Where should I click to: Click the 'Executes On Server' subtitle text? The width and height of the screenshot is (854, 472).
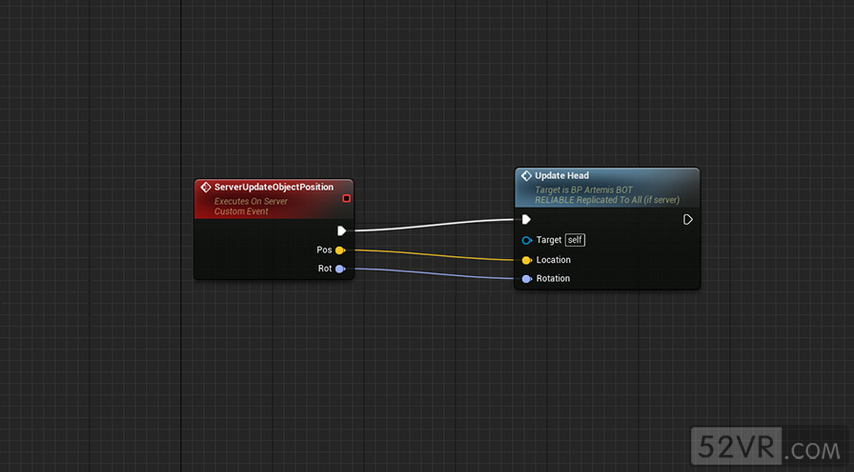pos(251,202)
